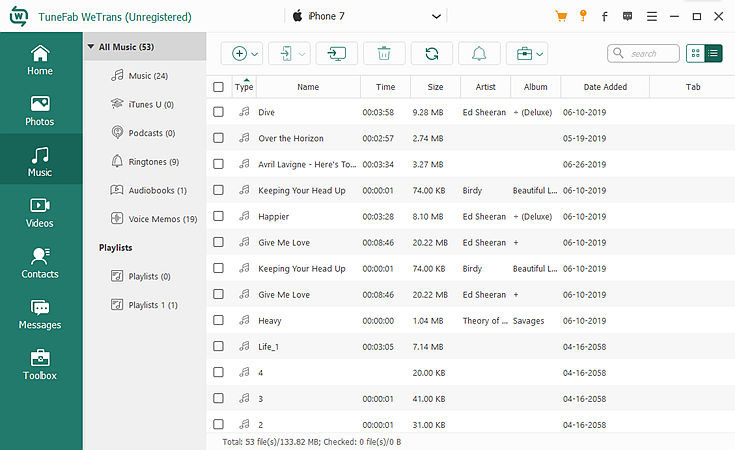Expand the toolbox toolbar dropdown arrow
The image size is (735, 450).
pyautogui.click(x=540, y=54)
